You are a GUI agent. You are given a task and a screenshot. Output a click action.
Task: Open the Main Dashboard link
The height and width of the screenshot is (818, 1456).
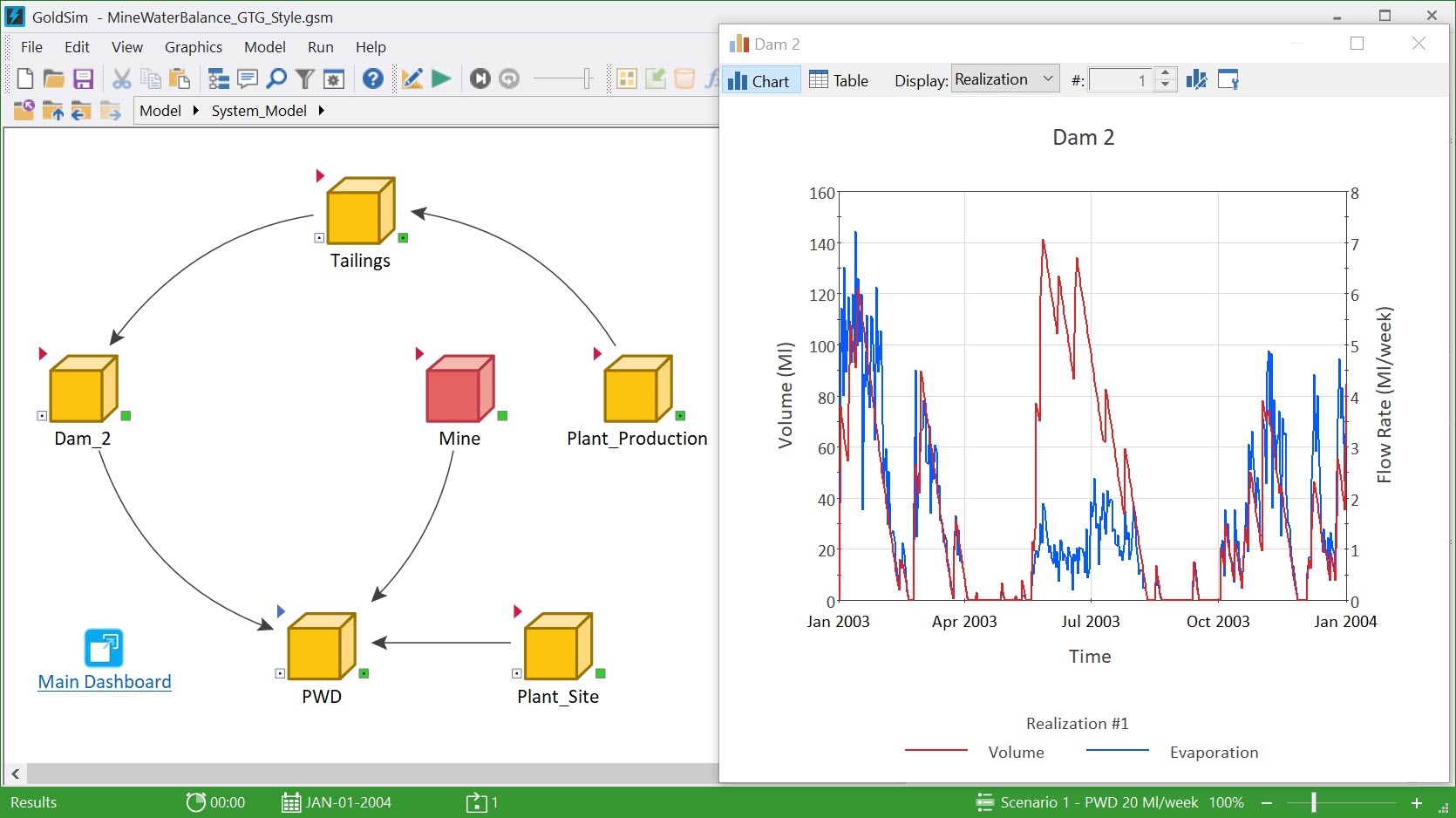point(105,682)
